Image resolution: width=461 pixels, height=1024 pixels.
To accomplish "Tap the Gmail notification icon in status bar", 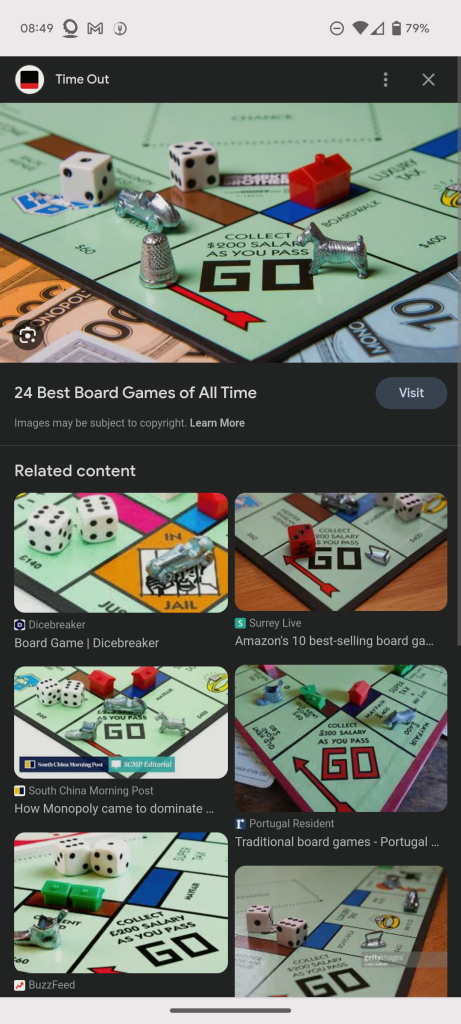I will coord(95,29).
